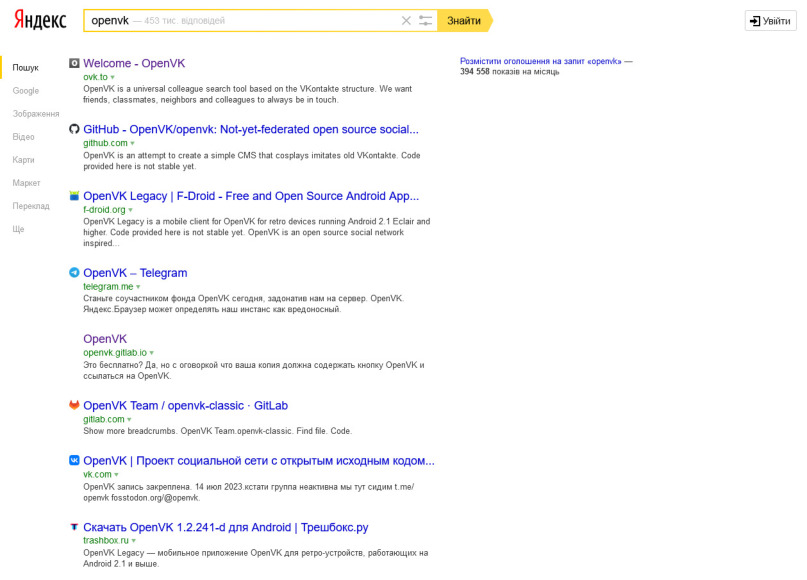This screenshot has width=807, height=580.
Task: Open the OpenVK gitlab.io result title
Action: 105,339
